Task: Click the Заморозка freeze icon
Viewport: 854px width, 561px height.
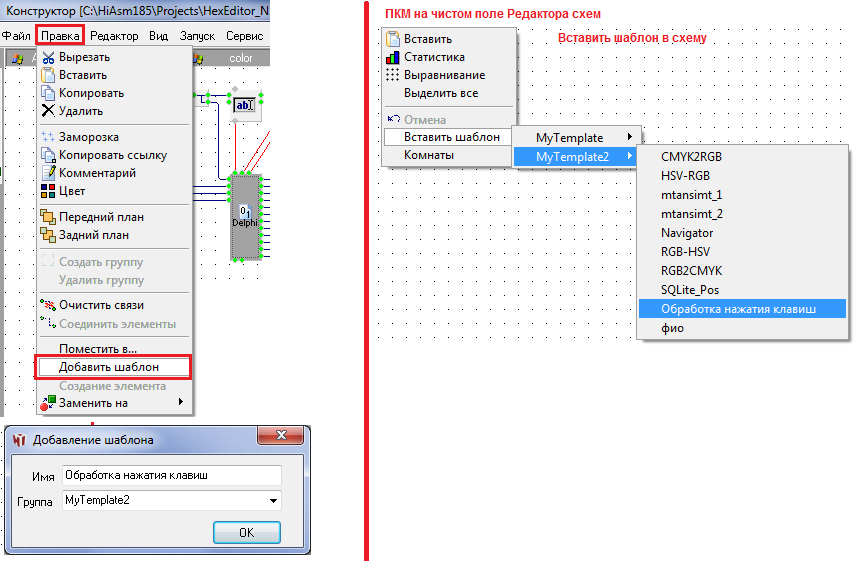Action: click(48, 137)
